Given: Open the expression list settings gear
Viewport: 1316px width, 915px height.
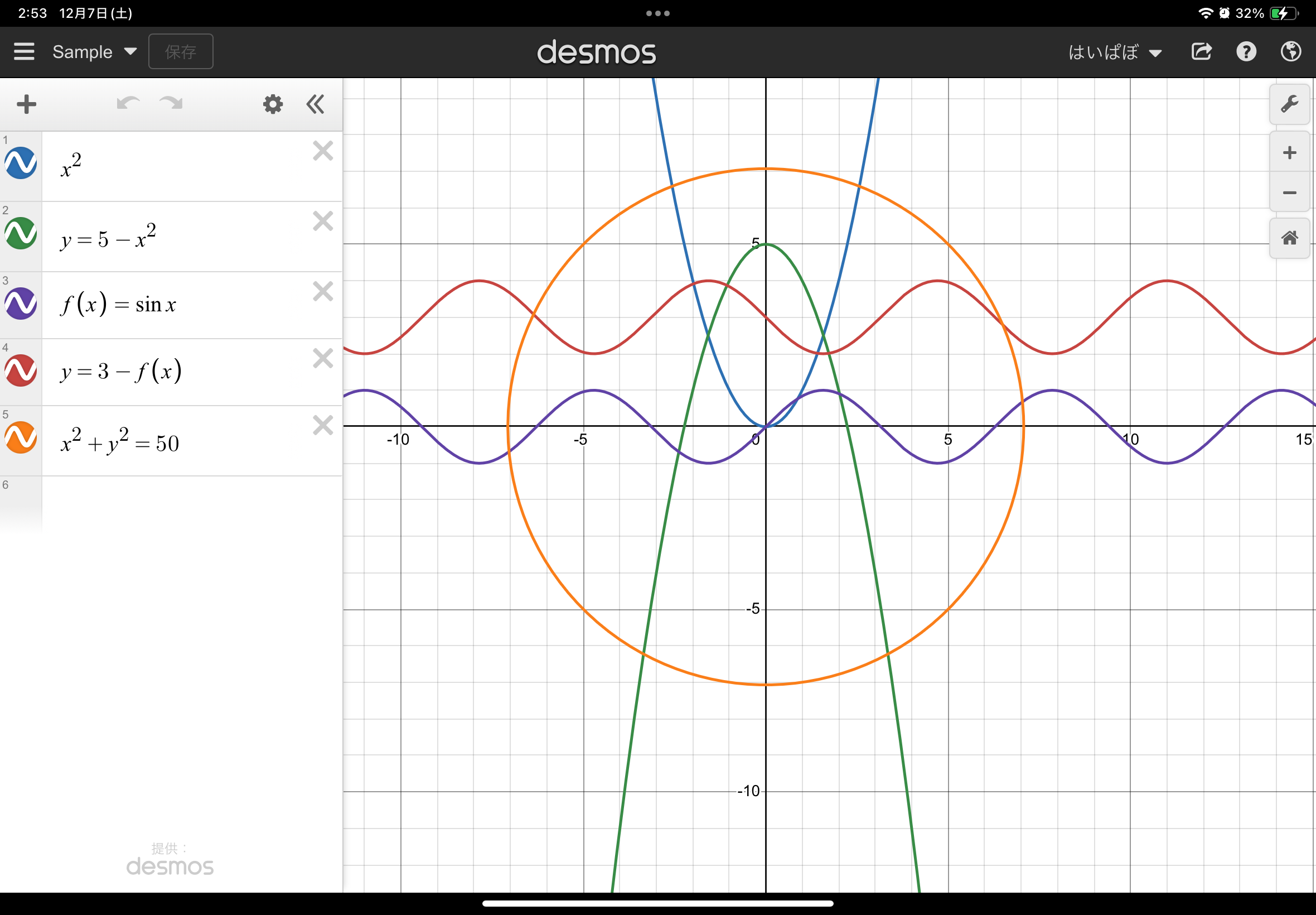Looking at the screenshot, I should [273, 104].
